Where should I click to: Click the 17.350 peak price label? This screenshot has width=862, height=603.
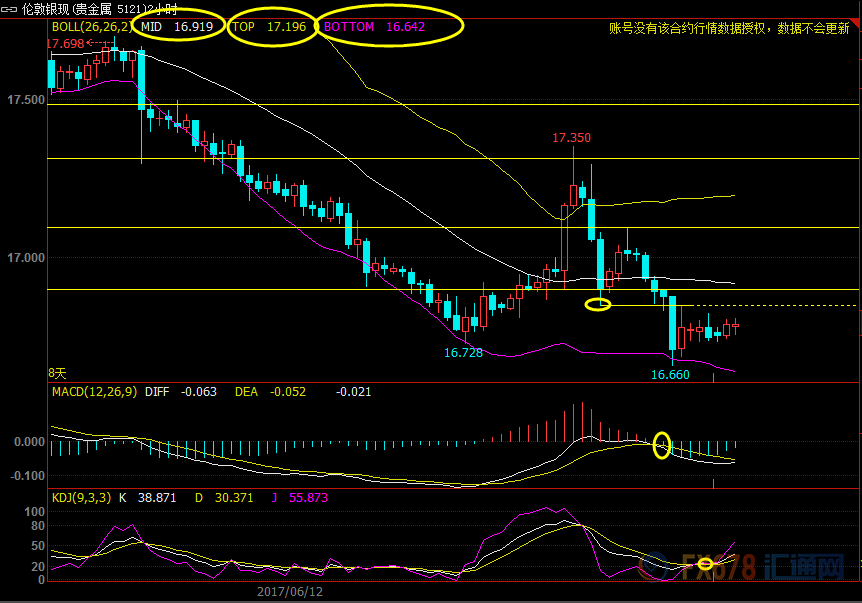571,138
